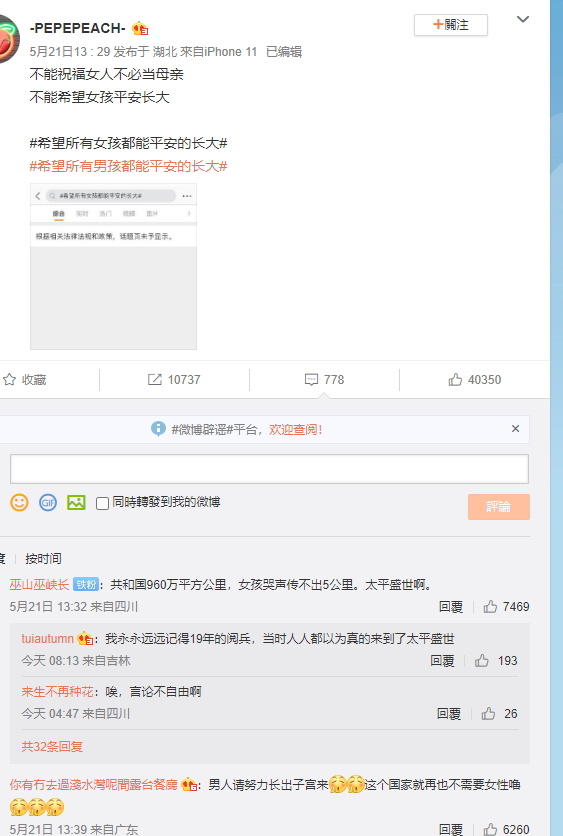The image size is (563, 836).
Task: Sort comments by 按时间
Action: pyautogui.click(x=43, y=559)
